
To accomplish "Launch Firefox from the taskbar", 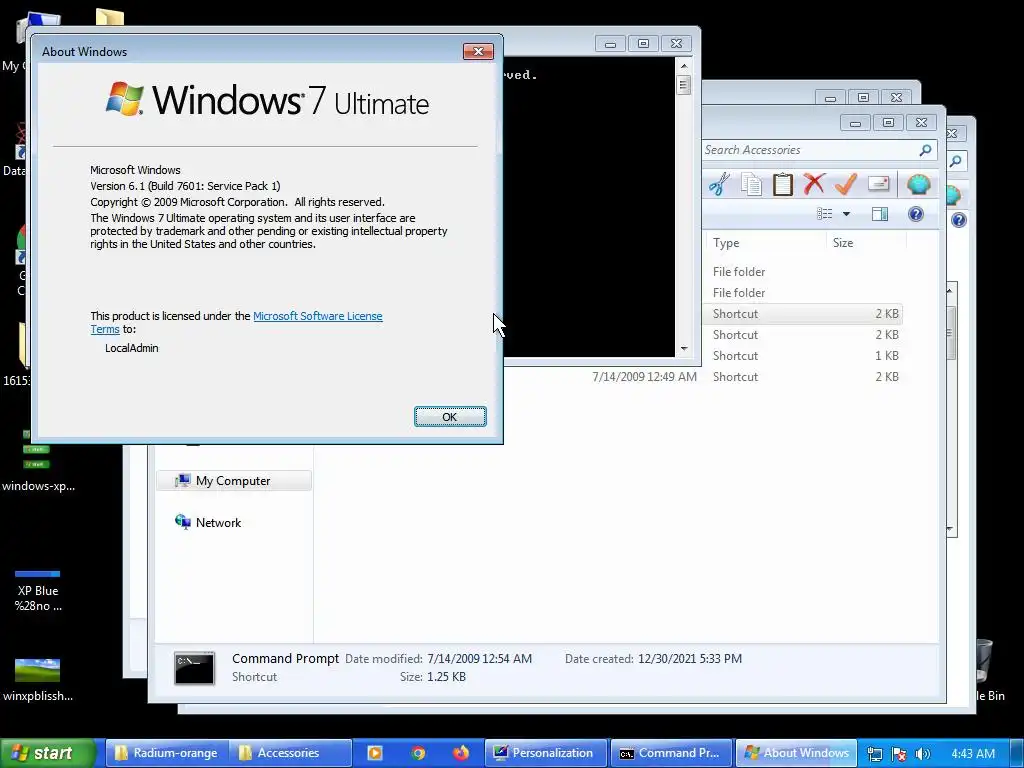I will tap(461, 753).
